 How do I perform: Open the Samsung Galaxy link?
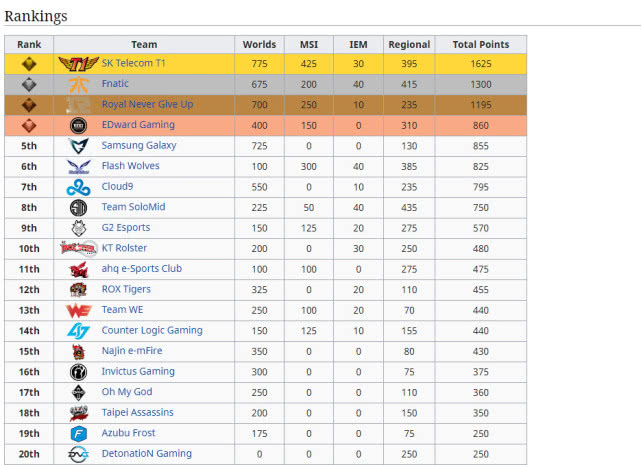(x=139, y=145)
